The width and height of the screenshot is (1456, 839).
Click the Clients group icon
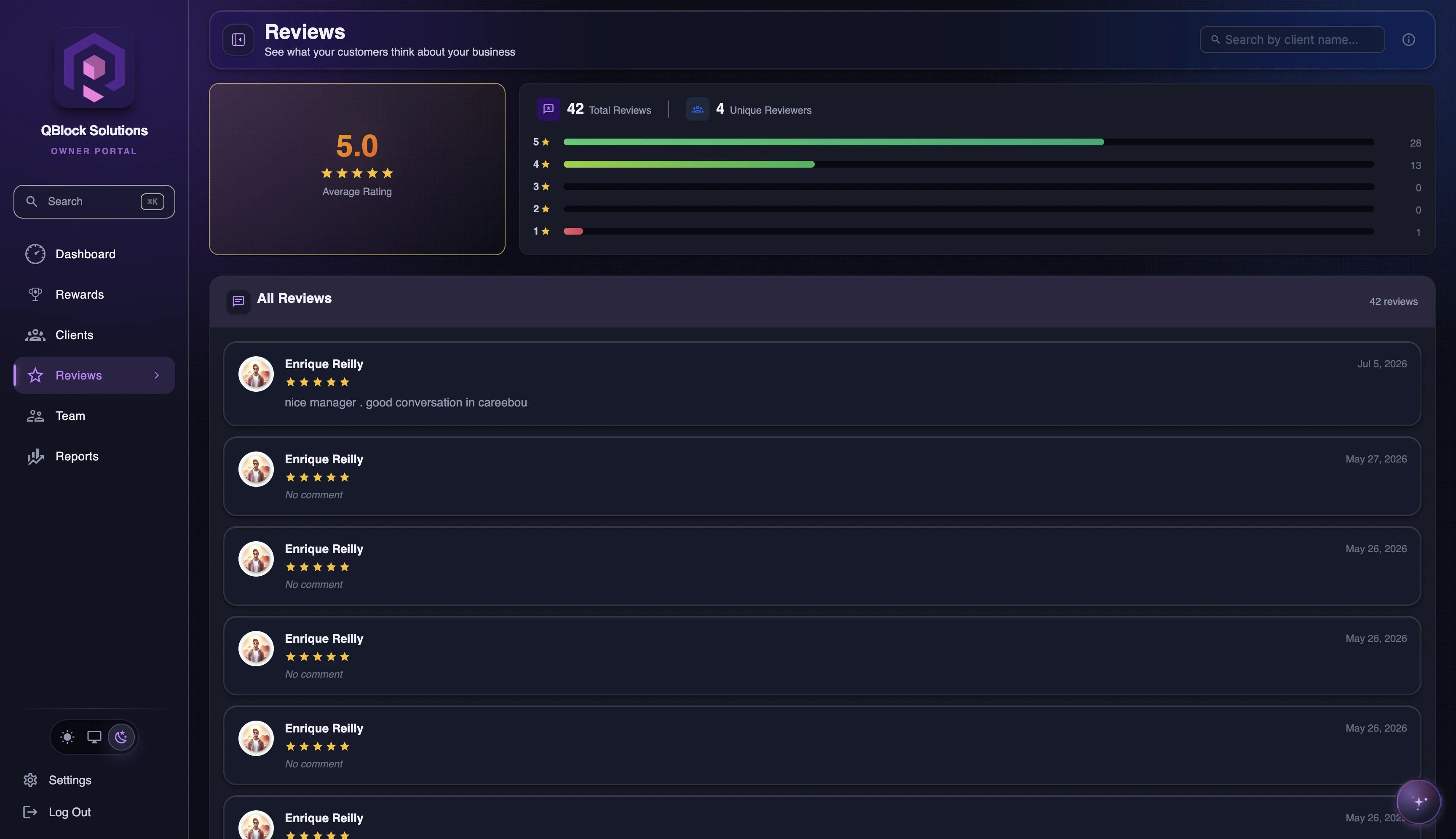(35, 335)
